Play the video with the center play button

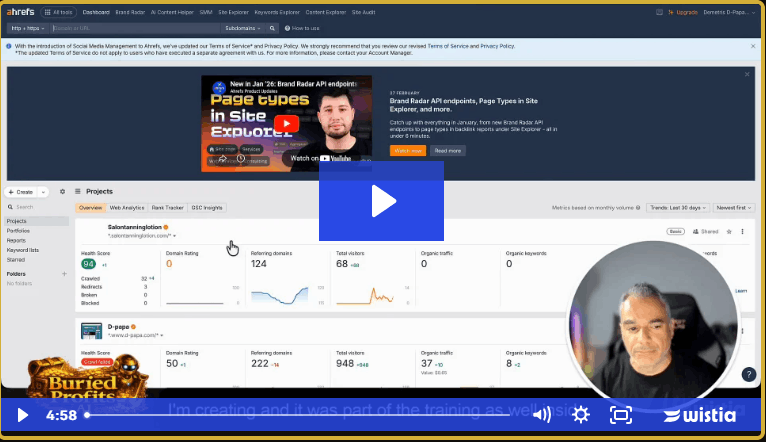pos(383,200)
